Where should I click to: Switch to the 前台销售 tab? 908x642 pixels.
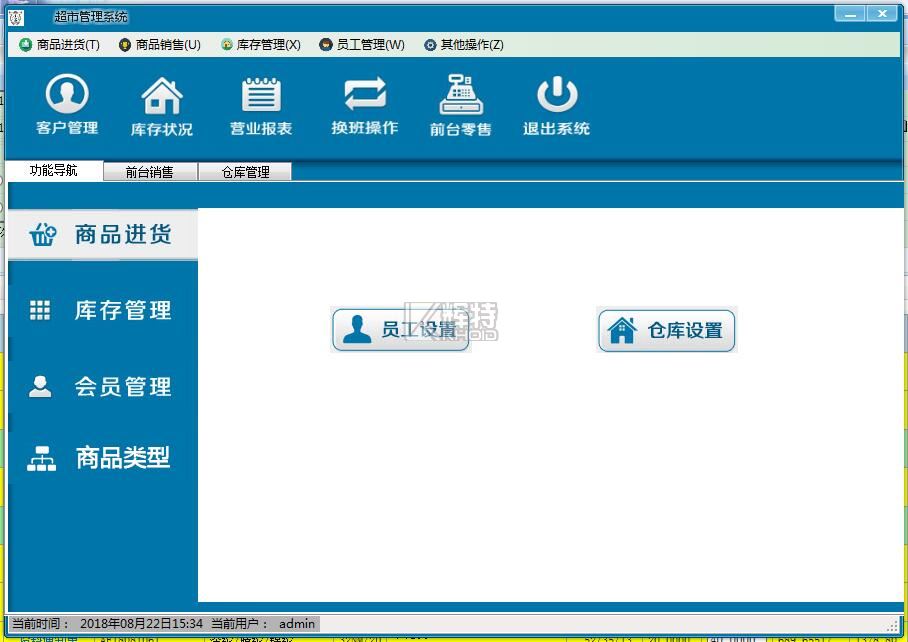[150, 172]
